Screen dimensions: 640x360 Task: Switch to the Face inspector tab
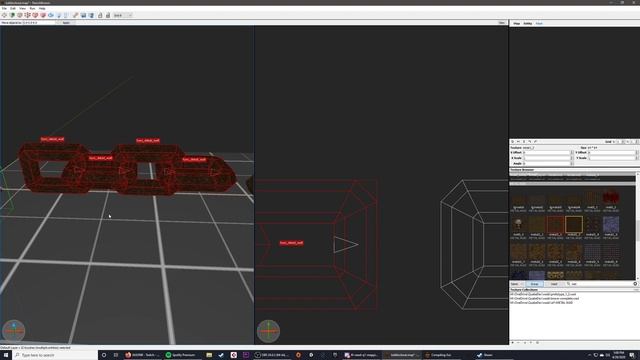[539, 24]
